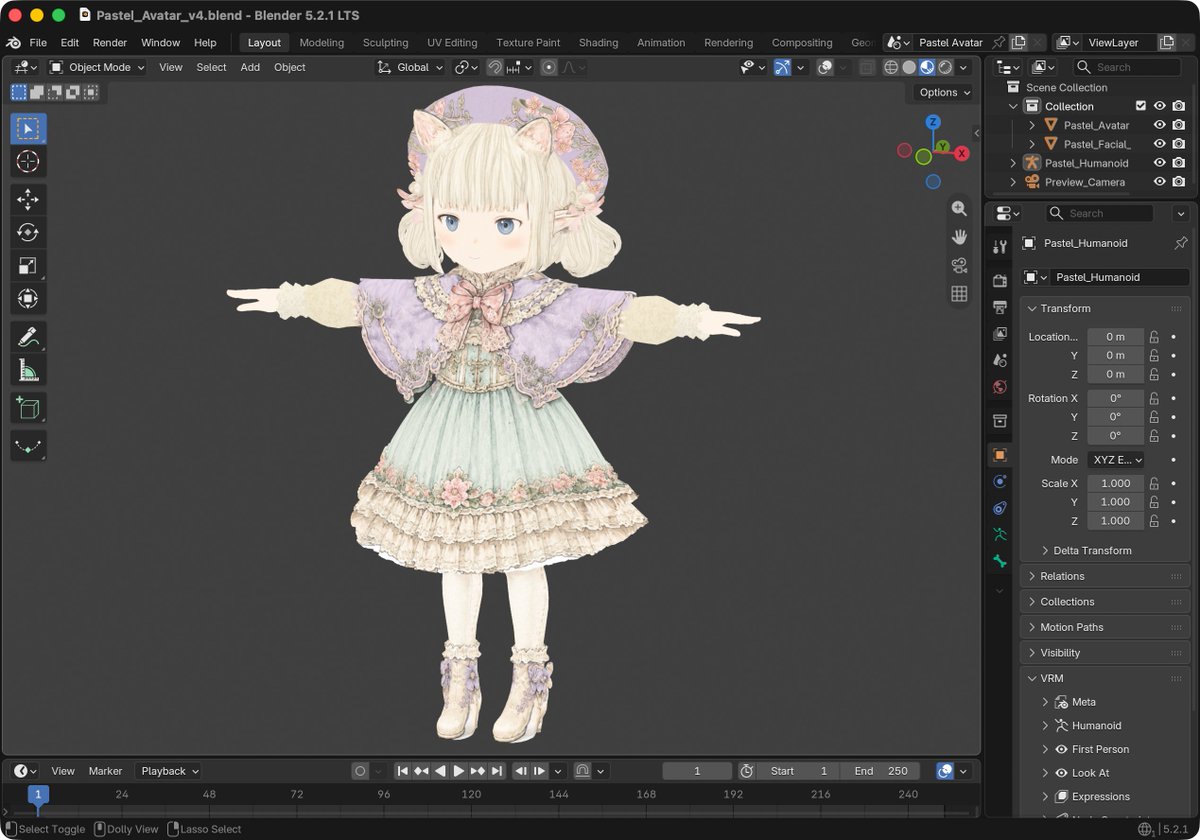Click the Scale X value field

point(1115,483)
